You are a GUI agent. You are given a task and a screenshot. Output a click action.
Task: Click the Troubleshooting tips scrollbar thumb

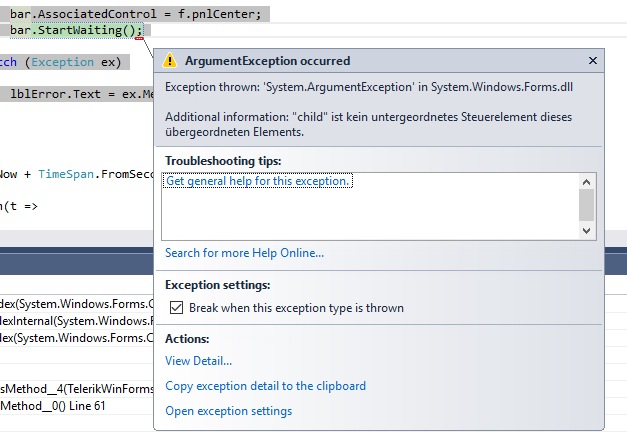point(586,203)
